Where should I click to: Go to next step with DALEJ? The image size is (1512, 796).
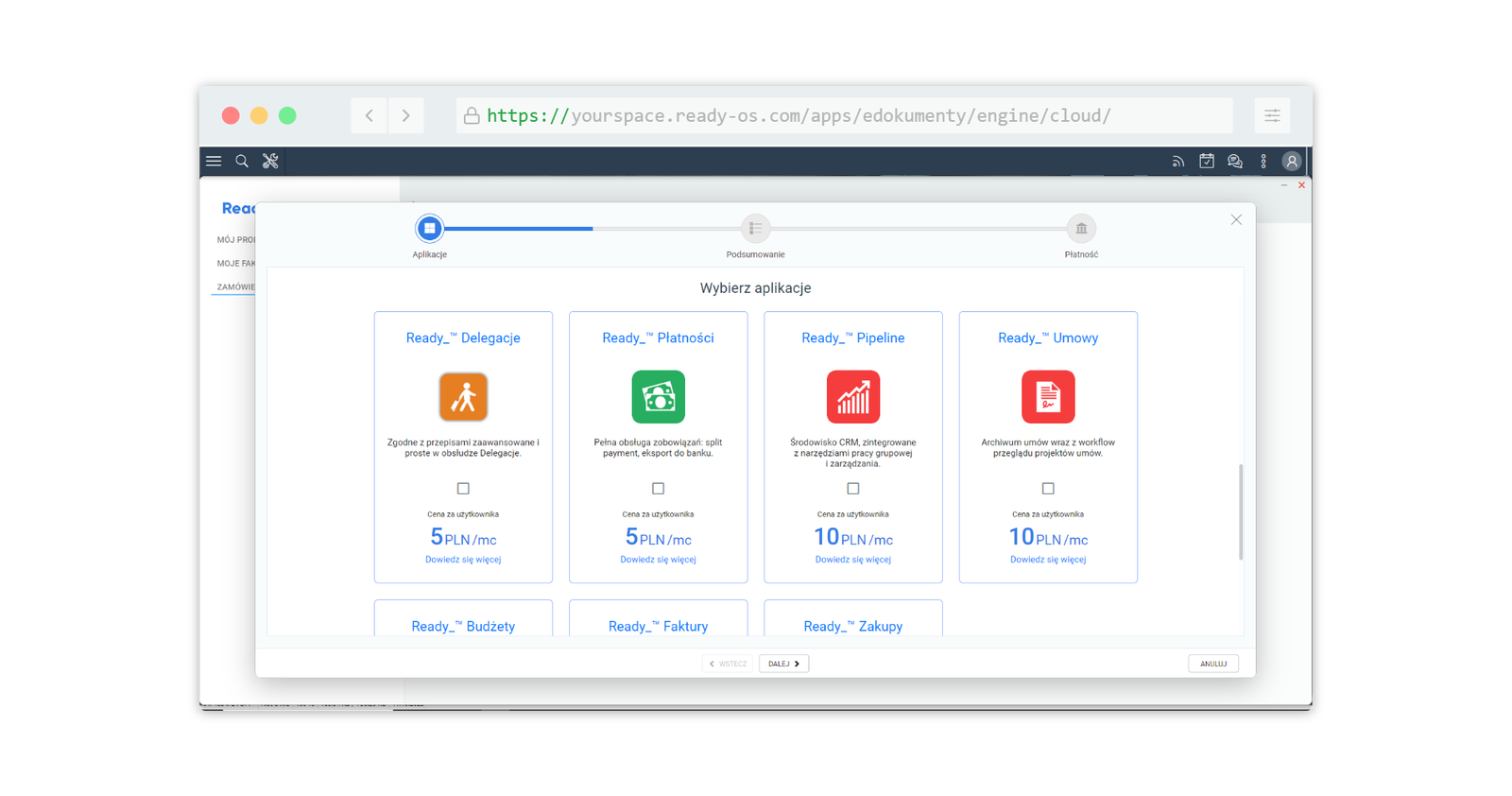tap(783, 664)
